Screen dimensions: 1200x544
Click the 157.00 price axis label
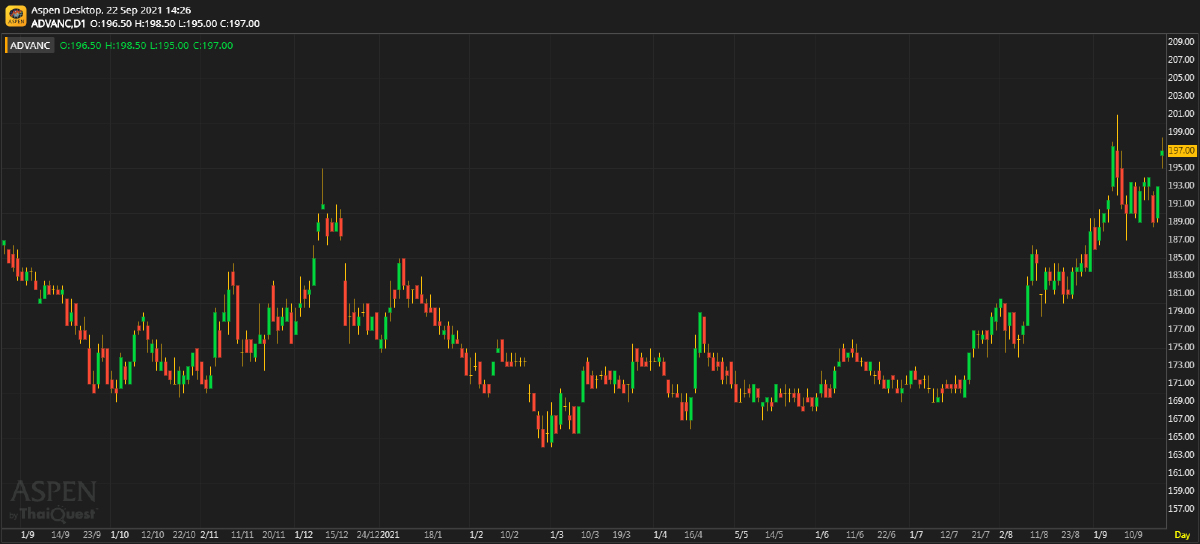coord(1182,509)
